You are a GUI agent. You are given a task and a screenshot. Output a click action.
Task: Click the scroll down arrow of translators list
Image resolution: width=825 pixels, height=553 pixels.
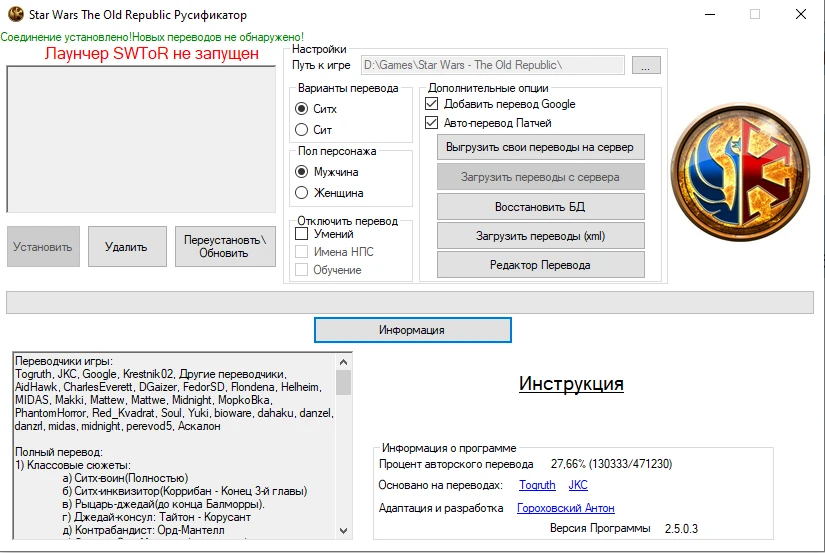344,531
